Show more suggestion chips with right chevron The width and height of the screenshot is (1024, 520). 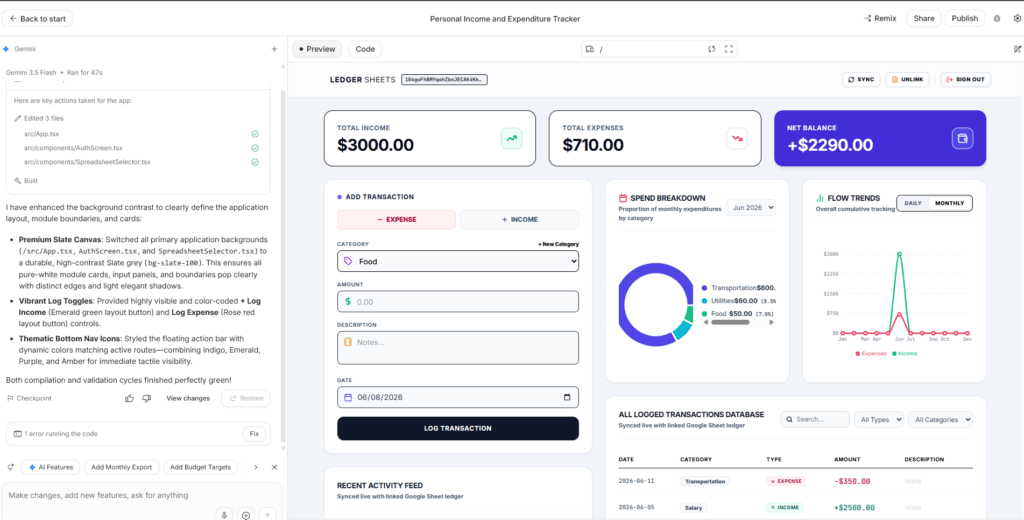(x=256, y=467)
